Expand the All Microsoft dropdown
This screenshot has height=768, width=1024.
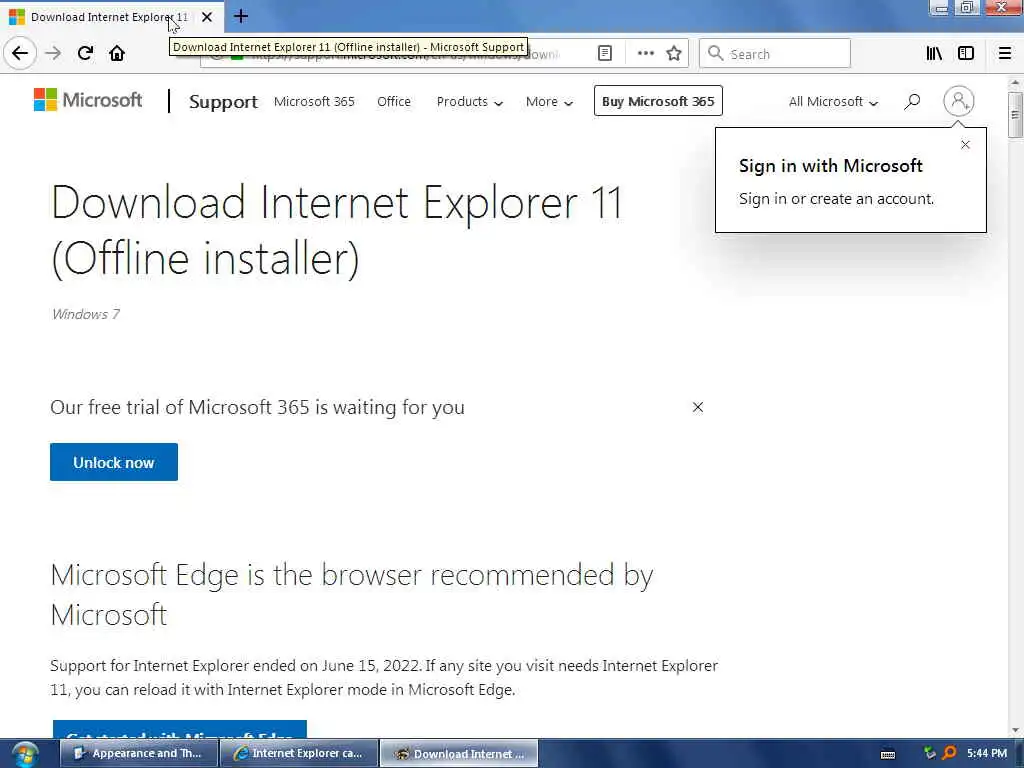tap(833, 101)
